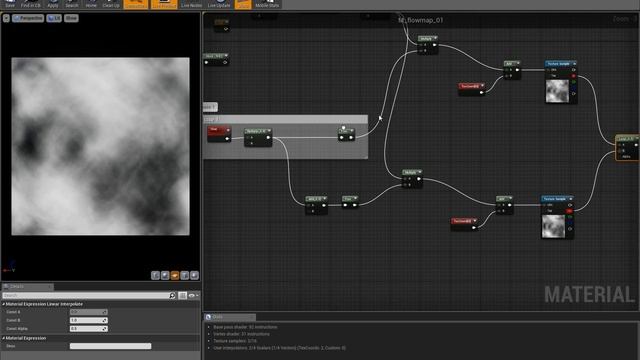Open viewport options arrow beside Perspective
Image resolution: width=640 pixels, height=360 pixels.
(x=6, y=18)
